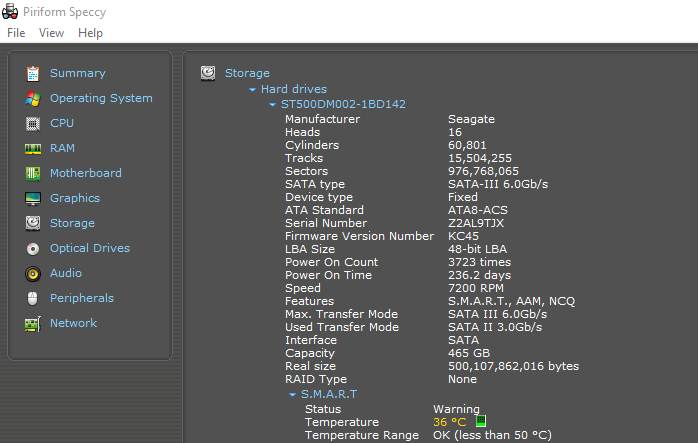The width and height of the screenshot is (698, 443).
Task: Select the Manufacturer value Seagate
Action: click(471, 119)
